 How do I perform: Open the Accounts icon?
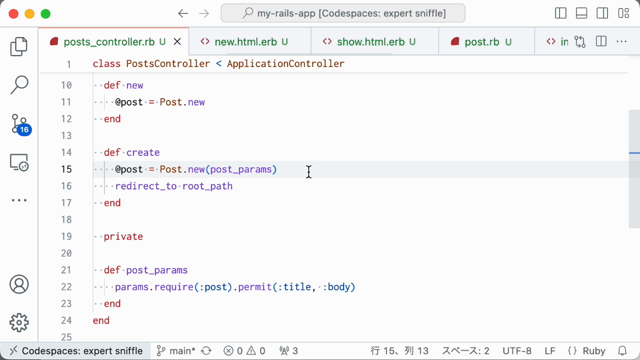click(19, 284)
